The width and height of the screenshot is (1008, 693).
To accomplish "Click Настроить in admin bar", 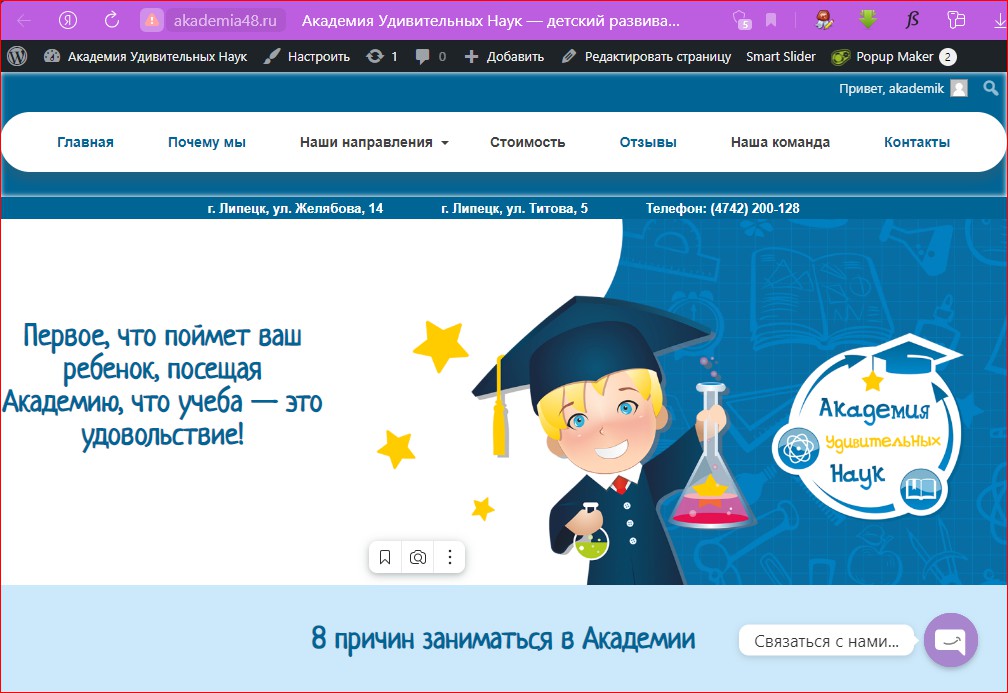I will [x=307, y=57].
